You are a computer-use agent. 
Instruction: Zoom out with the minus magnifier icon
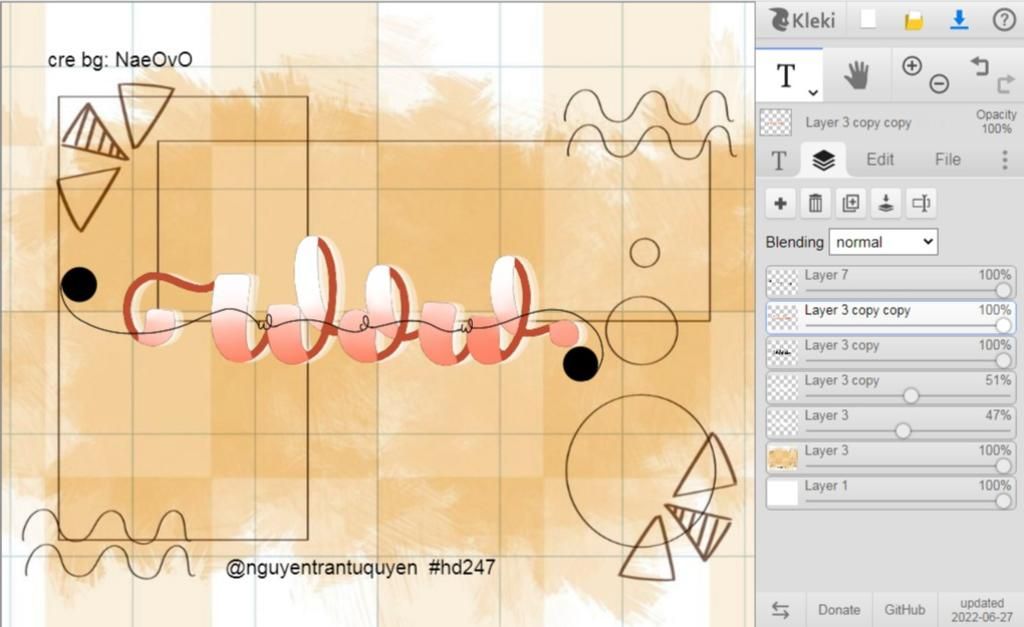point(939,84)
